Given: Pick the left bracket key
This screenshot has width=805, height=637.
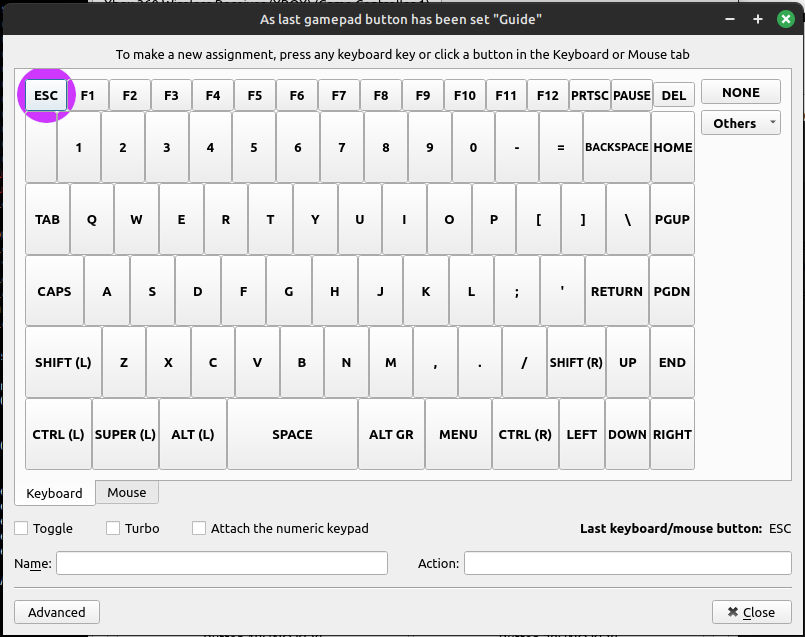Looking at the screenshot, I should (x=538, y=219).
